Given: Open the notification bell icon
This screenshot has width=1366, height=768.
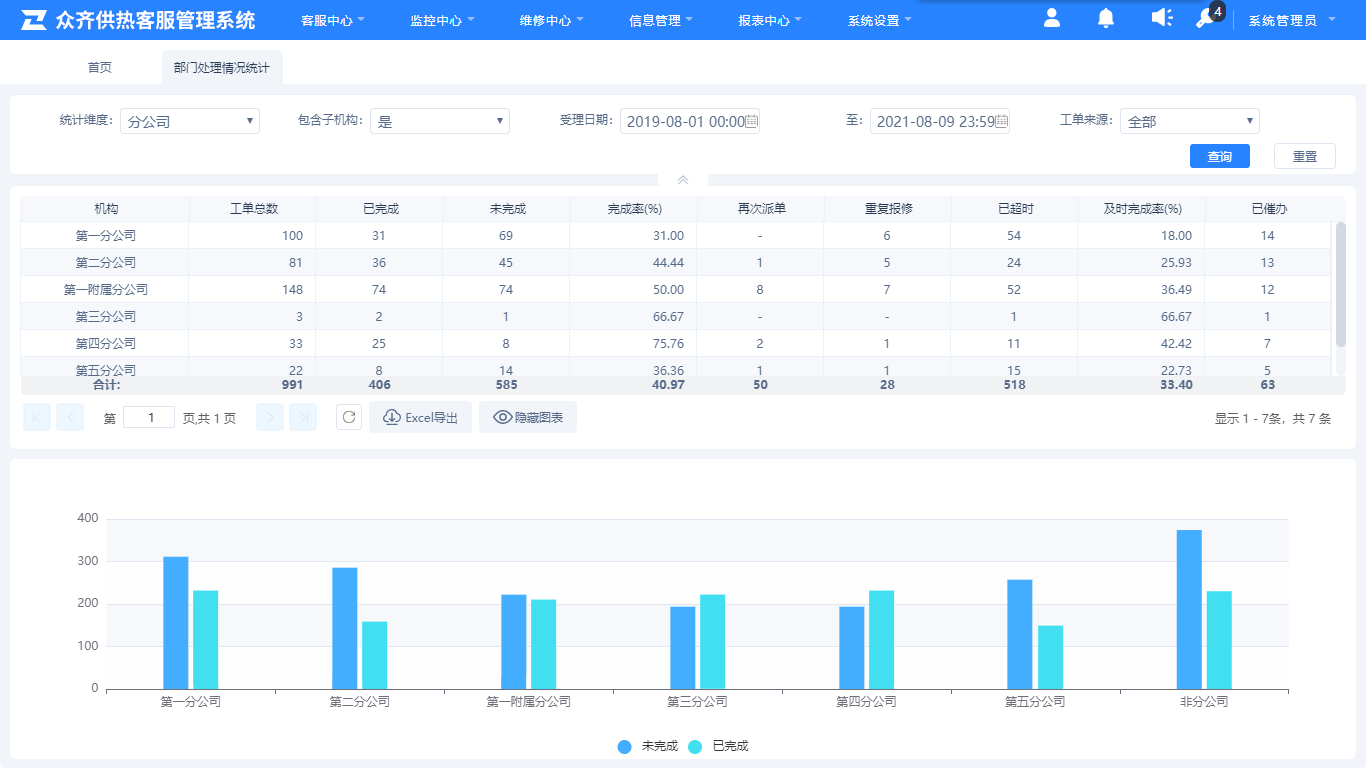Looking at the screenshot, I should [x=1106, y=18].
